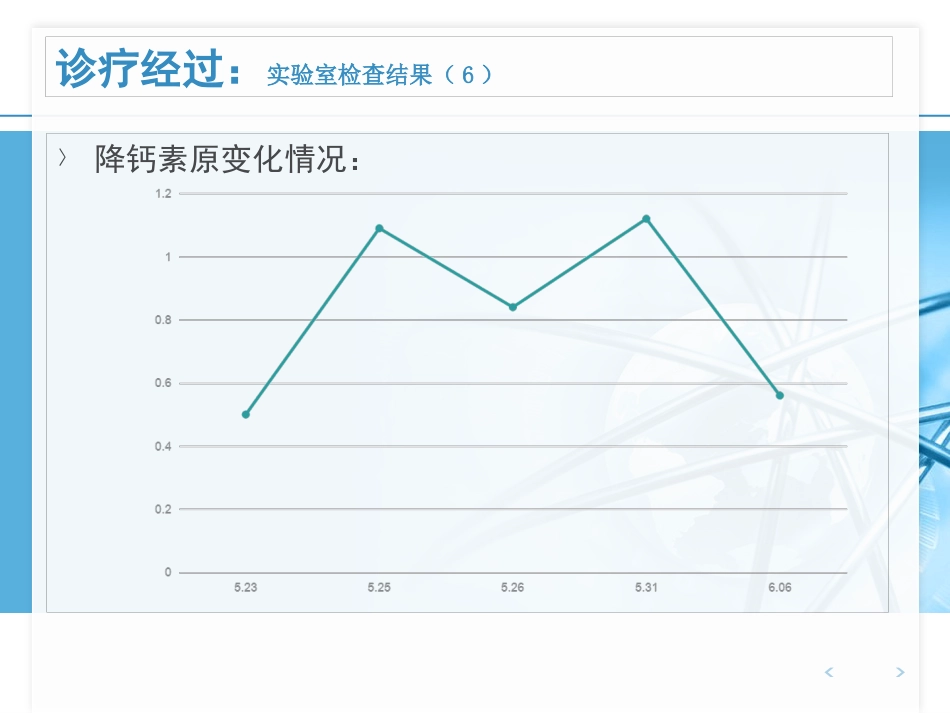Image resolution: width=950 pixels, height=713 pixels.
Task: Click the 0.6 y-axis value label
Action: (x=163, y=383)
